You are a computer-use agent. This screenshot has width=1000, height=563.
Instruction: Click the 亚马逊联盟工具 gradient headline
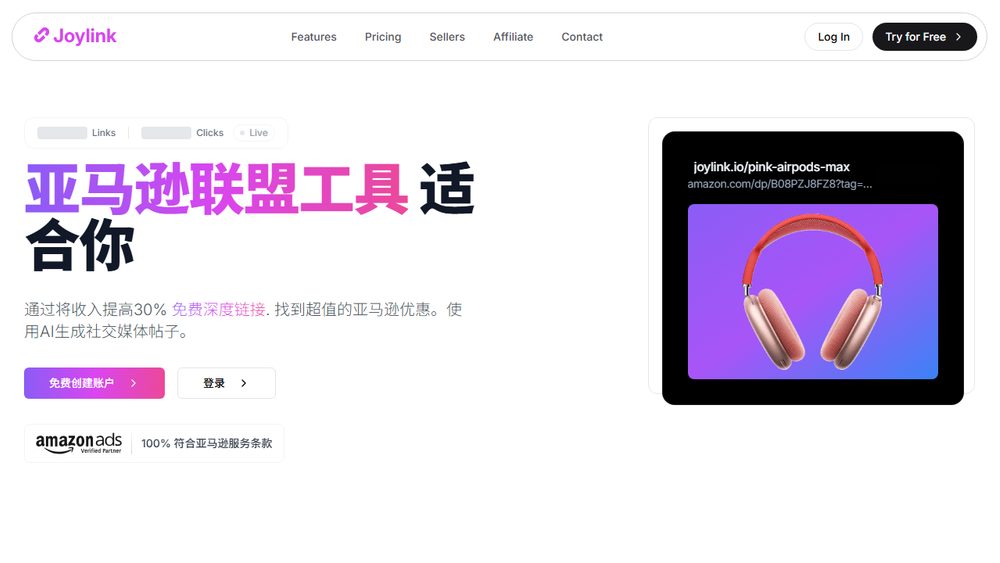coord(217,189)
